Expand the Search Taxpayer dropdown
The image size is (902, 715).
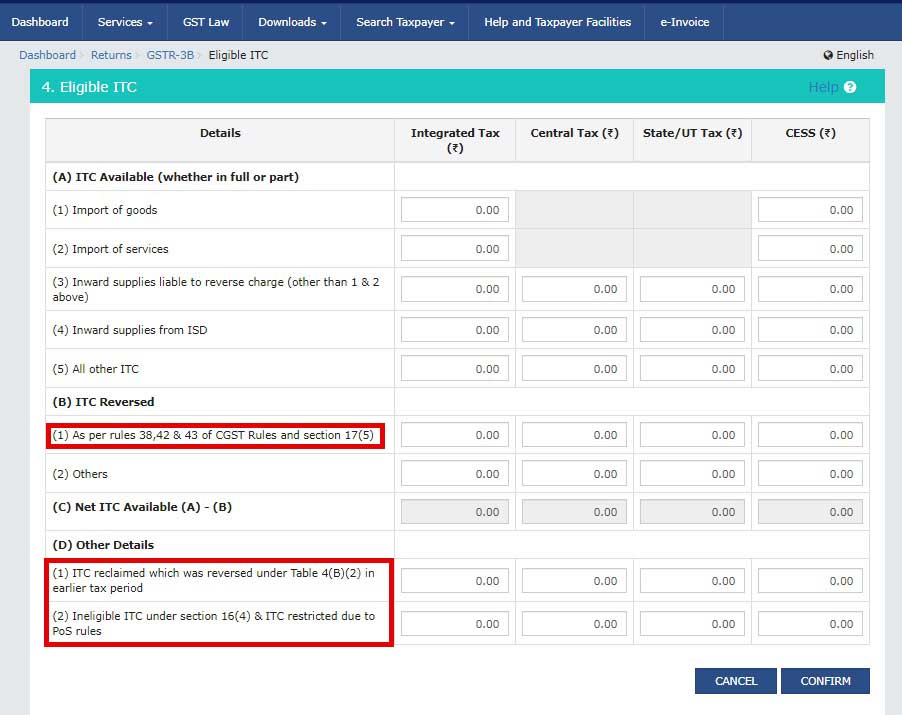pos(405,22)
